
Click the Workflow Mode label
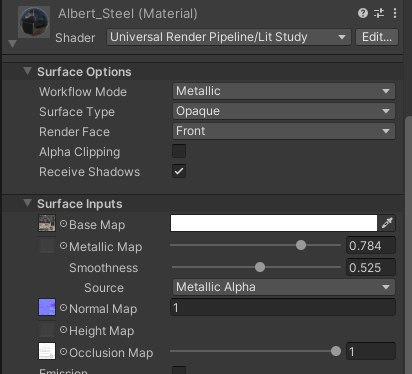click(x=83, y=92)
